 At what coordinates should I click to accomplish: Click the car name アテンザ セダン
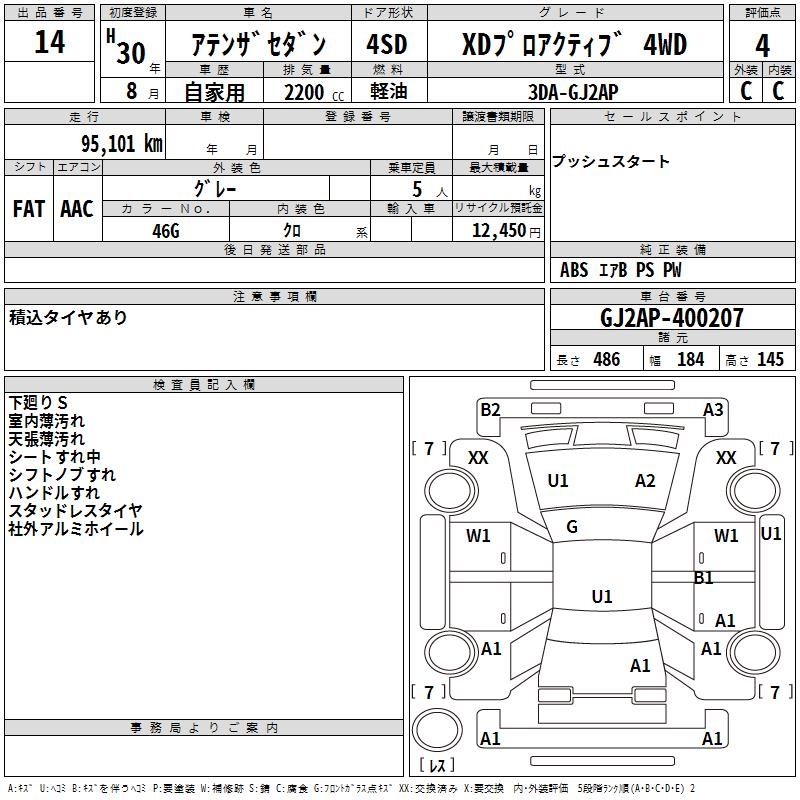(x=258, y=44)
